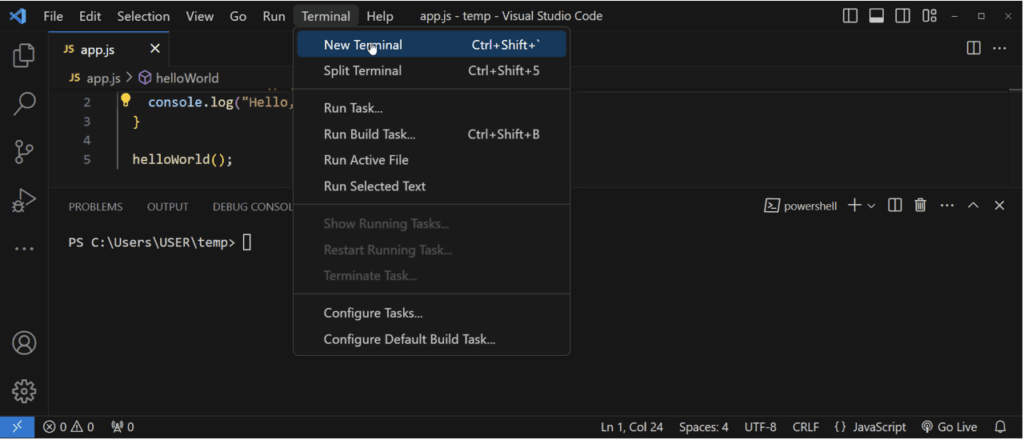Toggle the primary side bar layout button
The image size is (1024, 440).
850,16
